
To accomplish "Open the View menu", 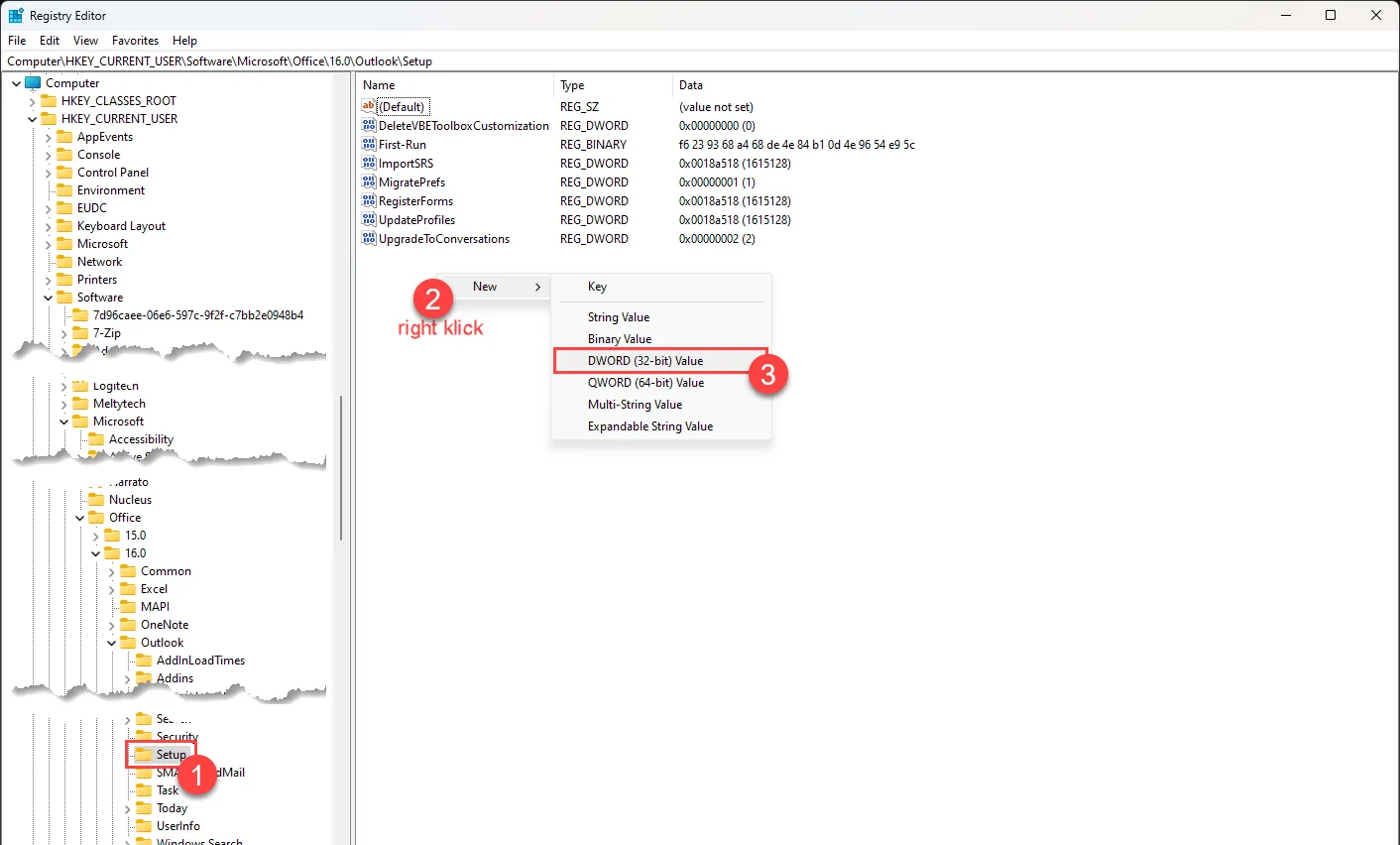I will pos(86,41).
